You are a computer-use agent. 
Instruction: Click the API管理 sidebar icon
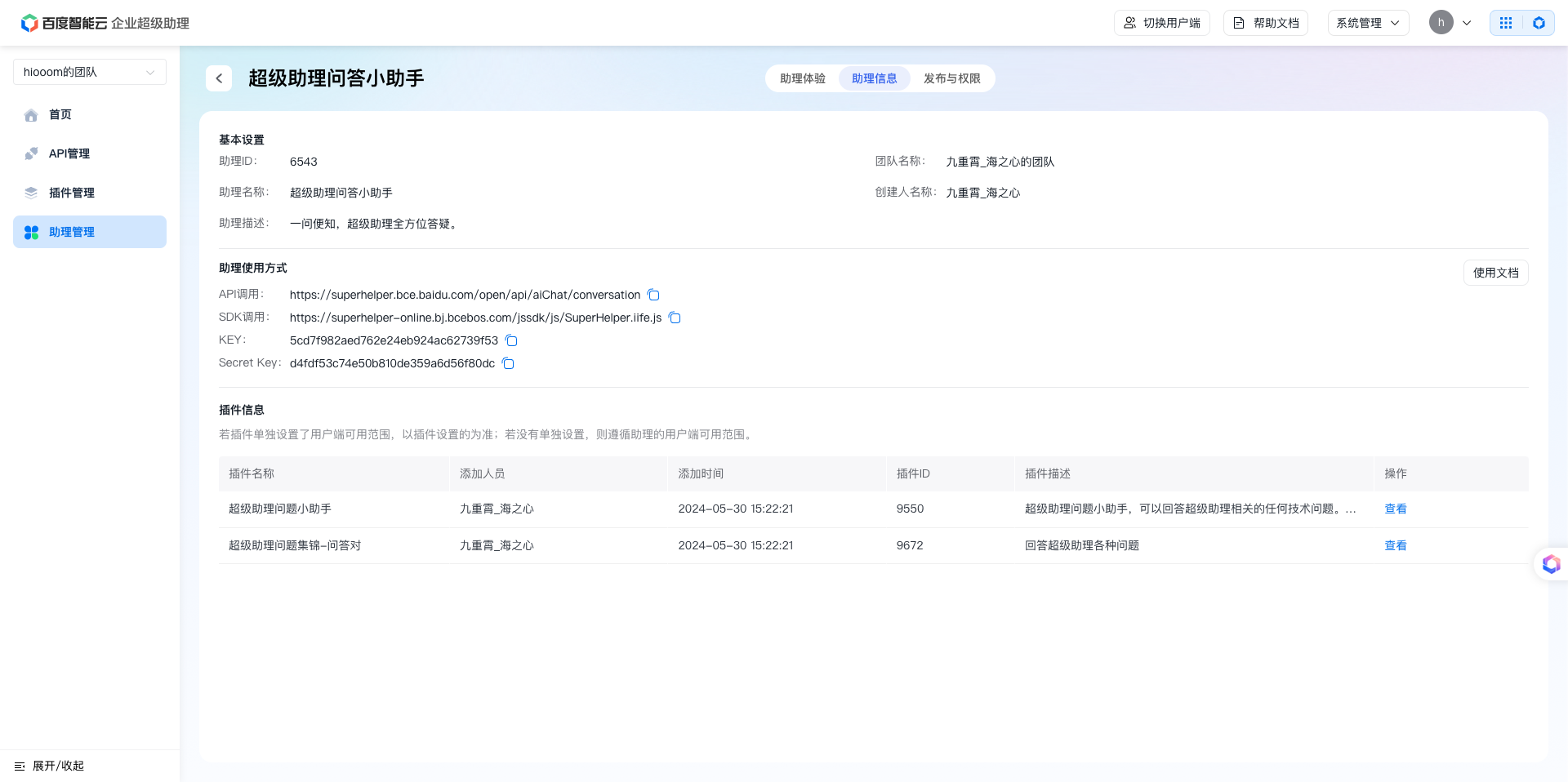coord(31,153)
